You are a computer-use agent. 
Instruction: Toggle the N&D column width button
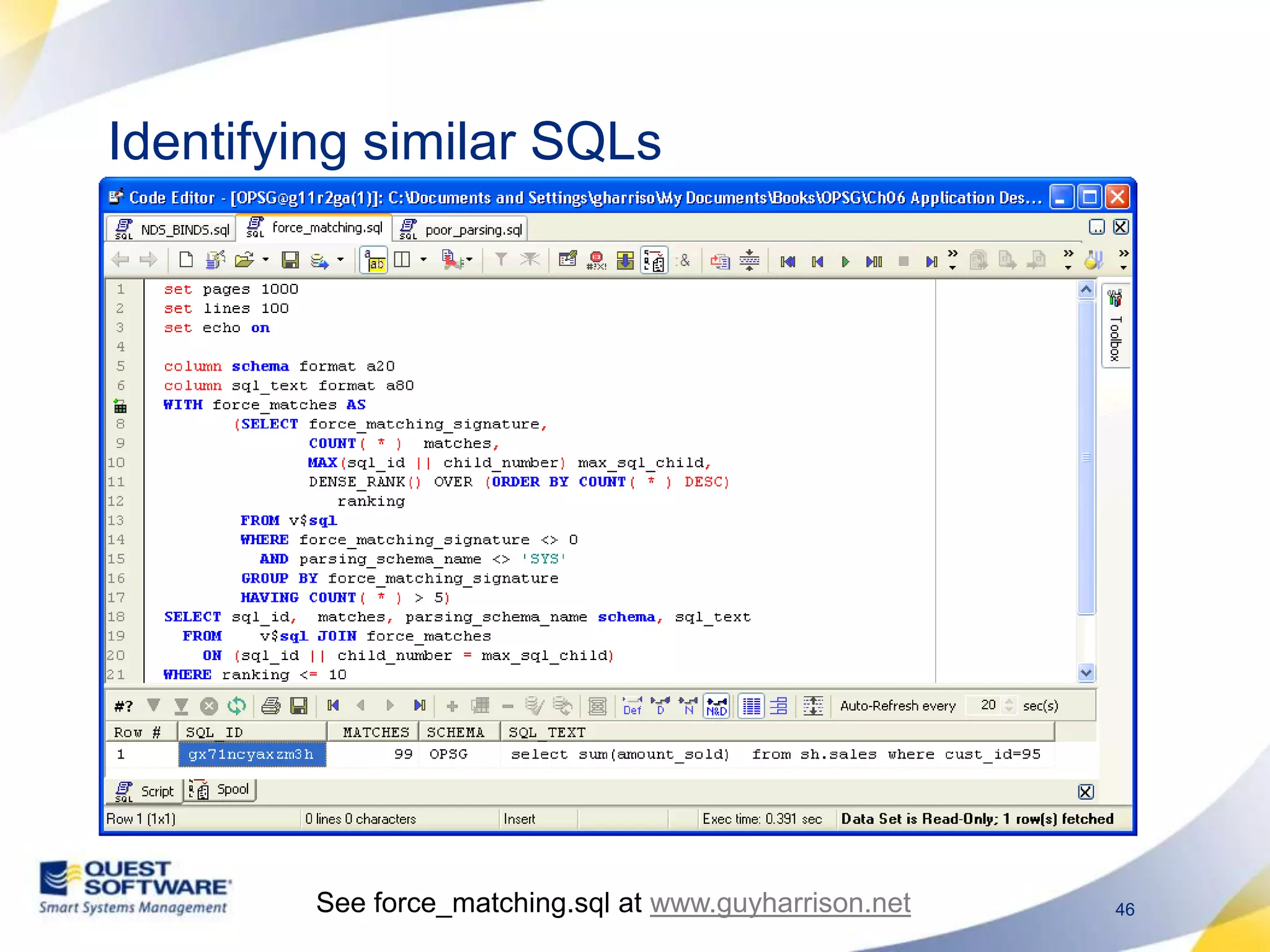click(716, 706)
